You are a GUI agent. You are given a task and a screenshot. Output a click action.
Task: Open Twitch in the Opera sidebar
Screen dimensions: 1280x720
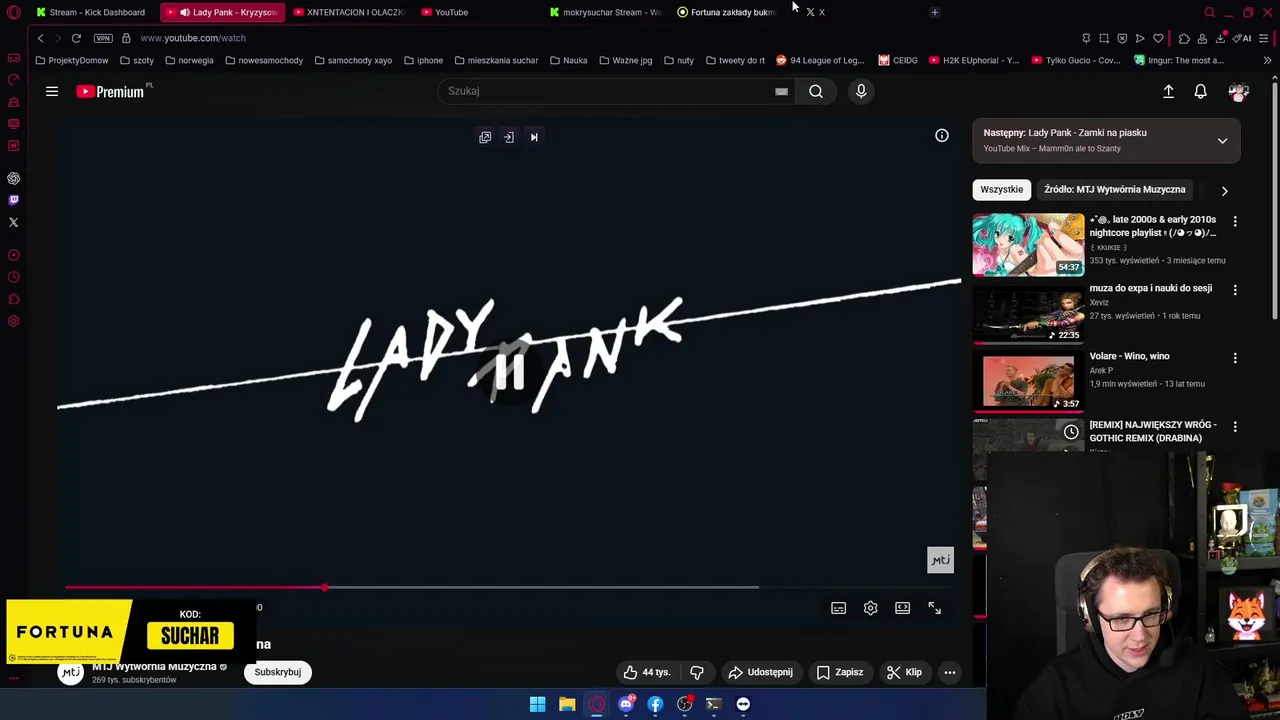(x=14, y=200)
